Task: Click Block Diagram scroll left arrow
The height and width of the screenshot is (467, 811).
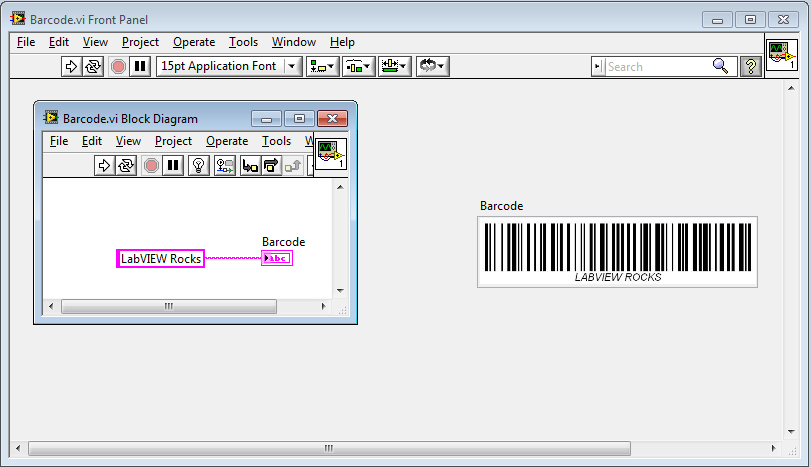Action: [51, 306]
